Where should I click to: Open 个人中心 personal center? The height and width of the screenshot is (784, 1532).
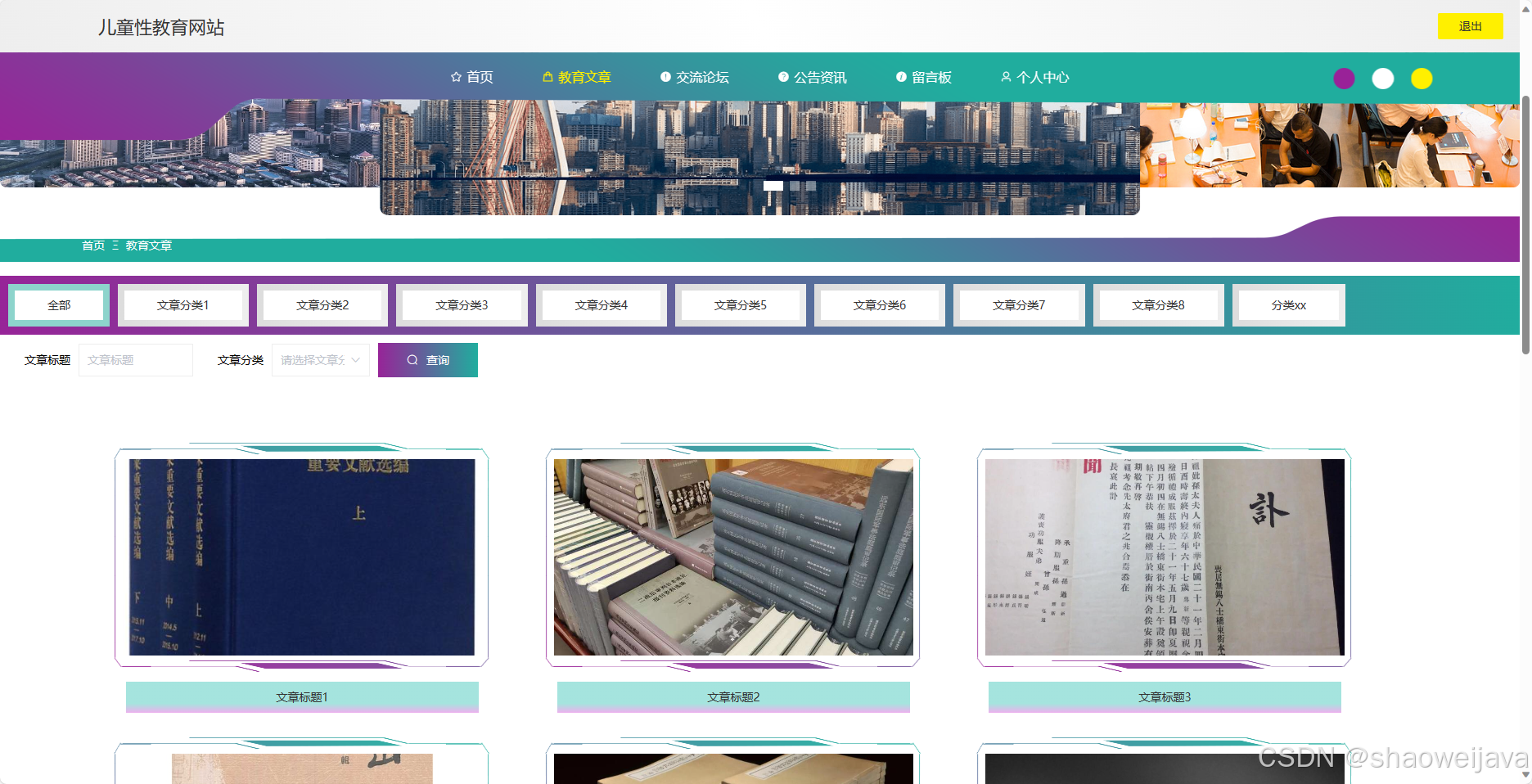1035,77
